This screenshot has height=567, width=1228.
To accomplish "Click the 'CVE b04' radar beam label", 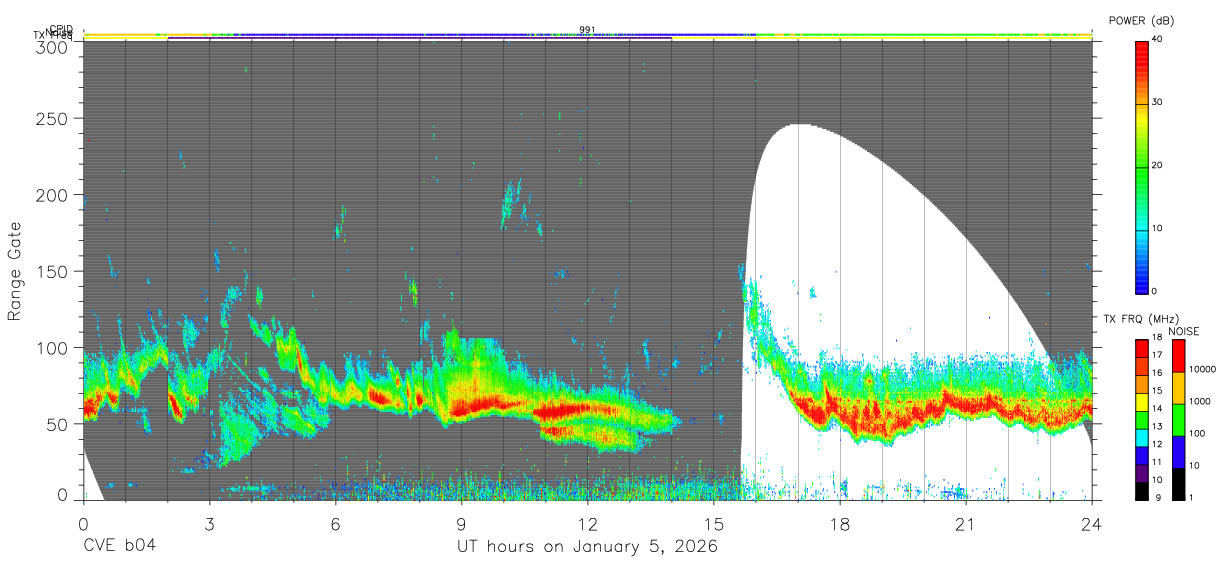I will (x=118, y=547).
